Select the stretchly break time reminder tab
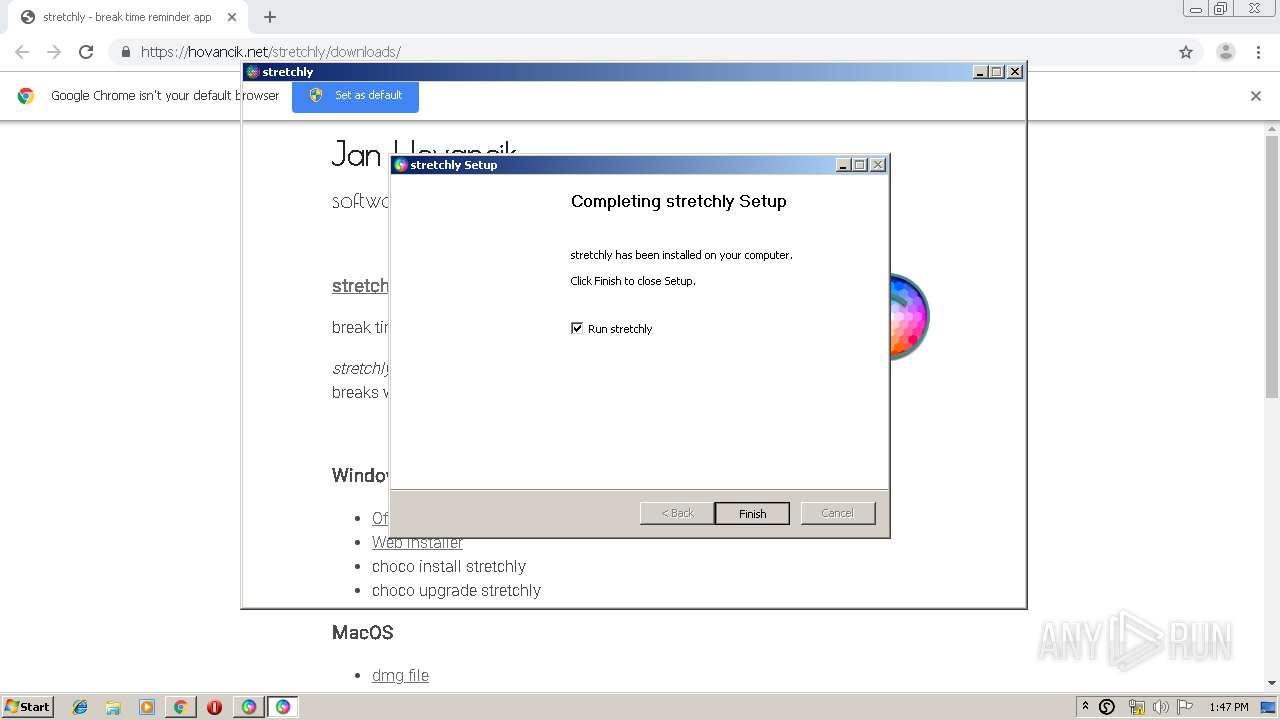 pos(125,17)
